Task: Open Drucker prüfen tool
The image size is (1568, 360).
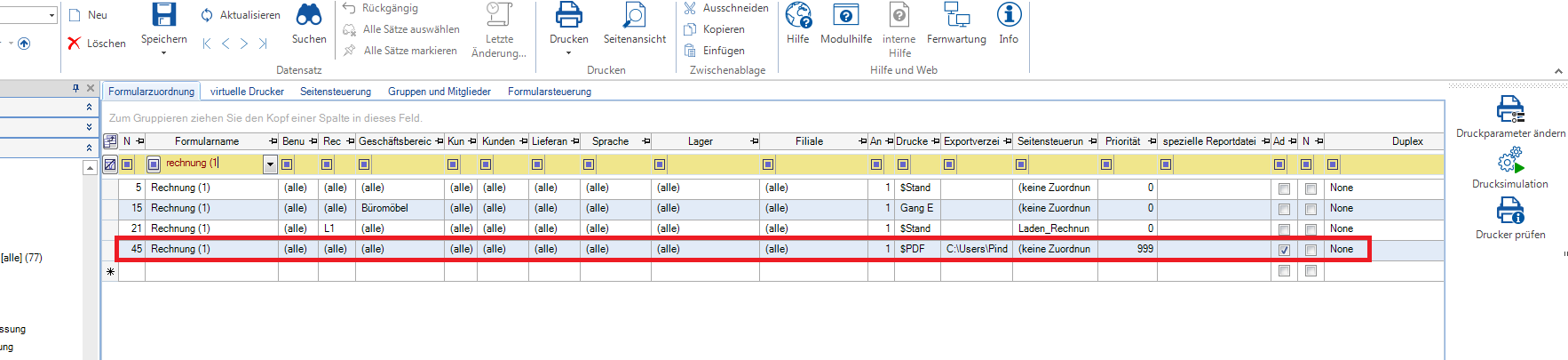Action: tap(1509, 212)
